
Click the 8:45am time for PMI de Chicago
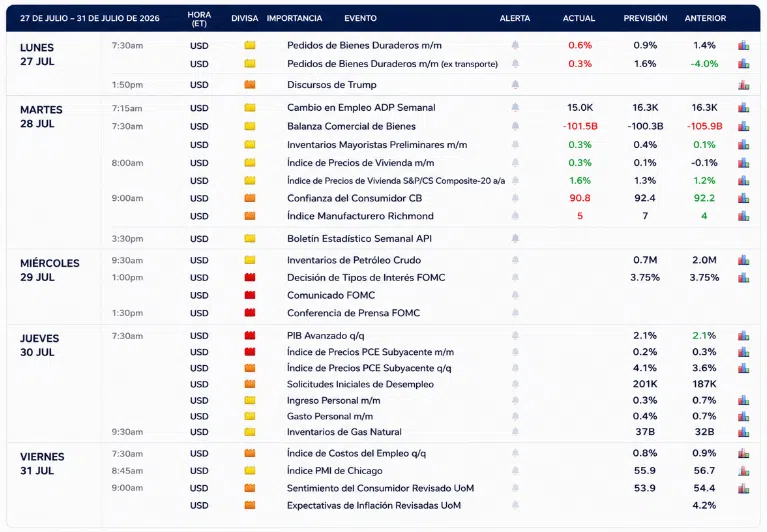[127, 470]
